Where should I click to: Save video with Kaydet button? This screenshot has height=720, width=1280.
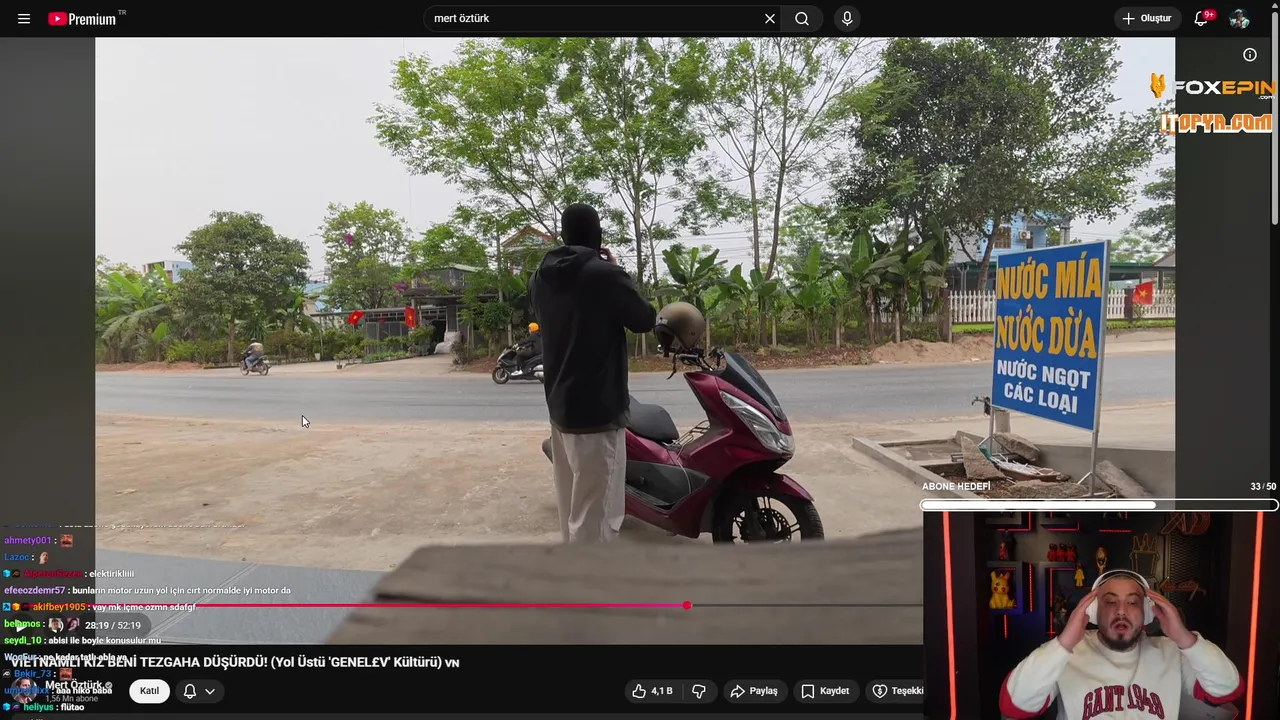pos(825,691)
